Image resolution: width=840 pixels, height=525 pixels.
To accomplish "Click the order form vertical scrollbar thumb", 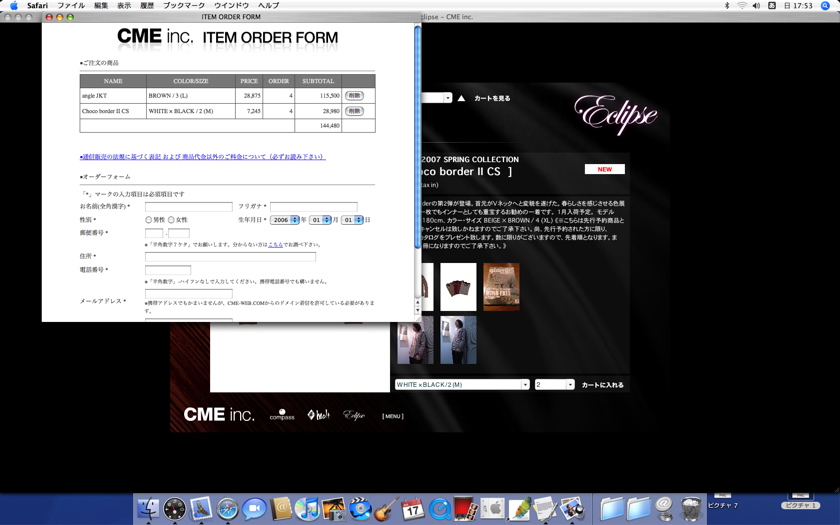I will 417,137.
